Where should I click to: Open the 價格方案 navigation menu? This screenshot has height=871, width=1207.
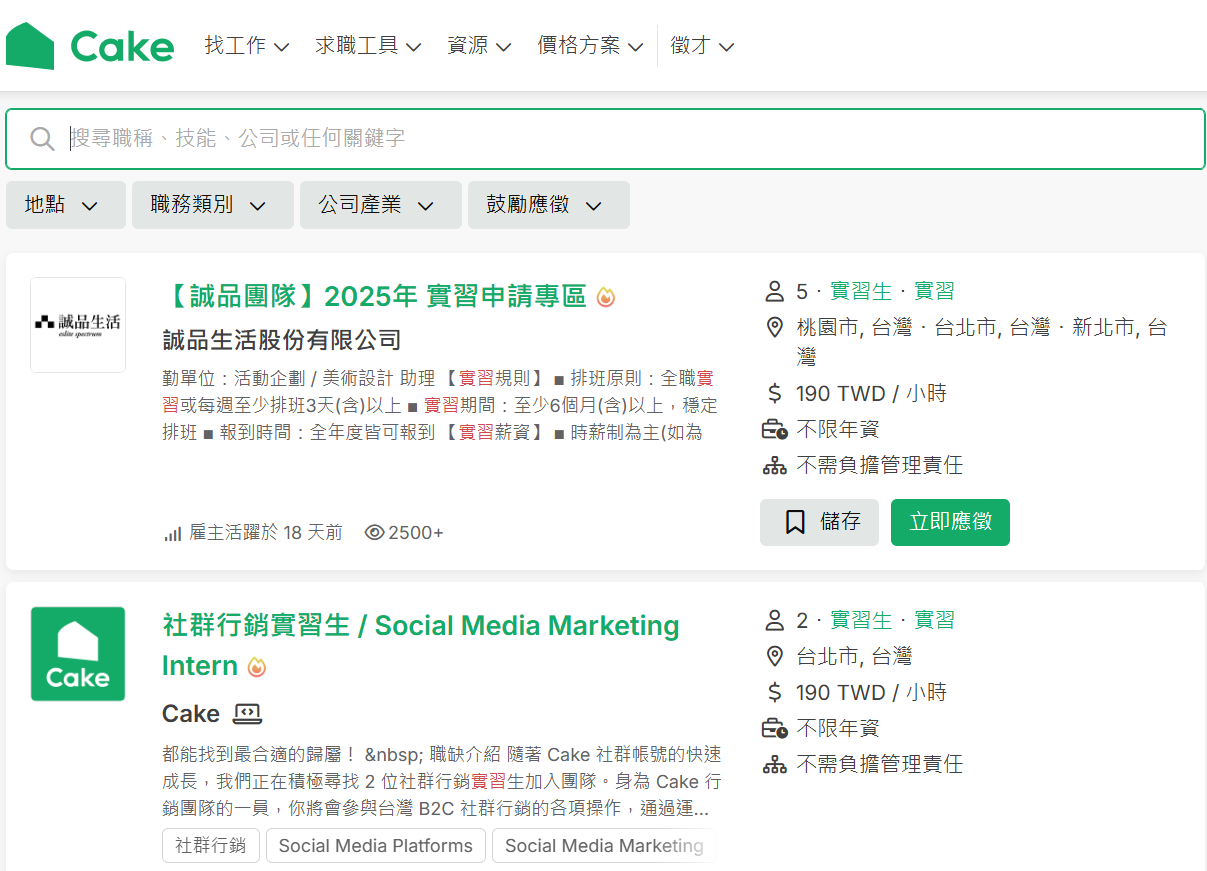click(590, 46)
